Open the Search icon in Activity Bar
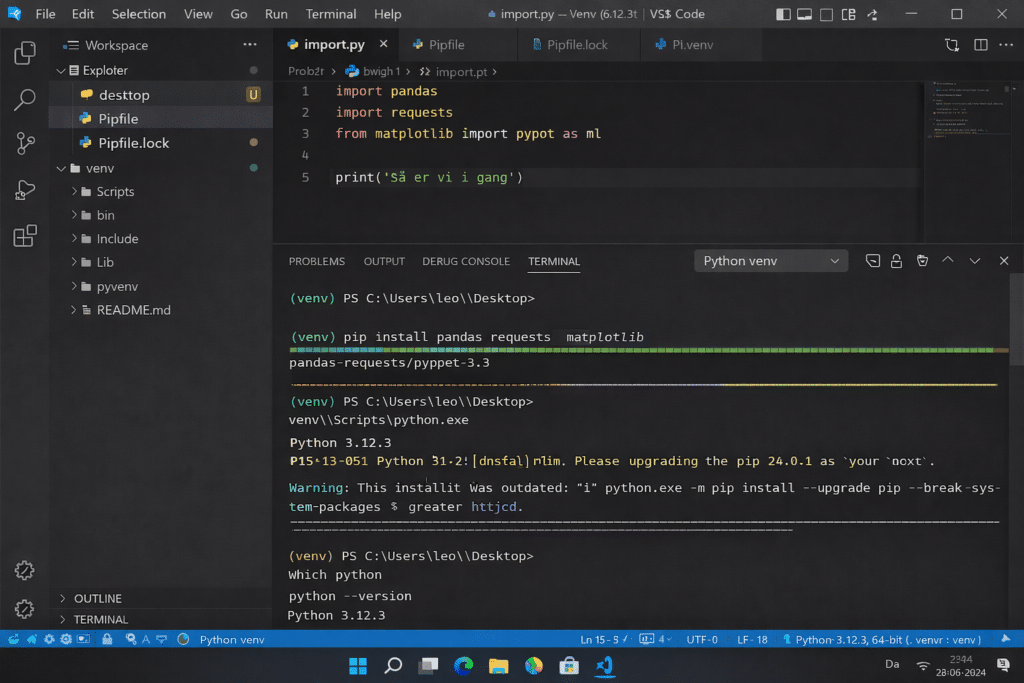1024x683 pixels. pos(24,100)
